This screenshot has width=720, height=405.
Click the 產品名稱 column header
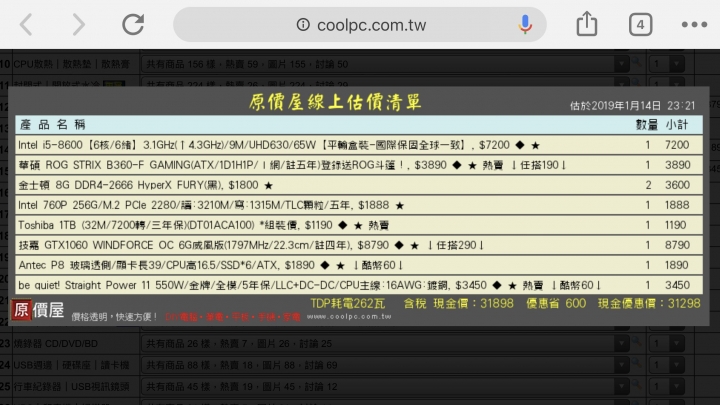[x=53, y=124]
